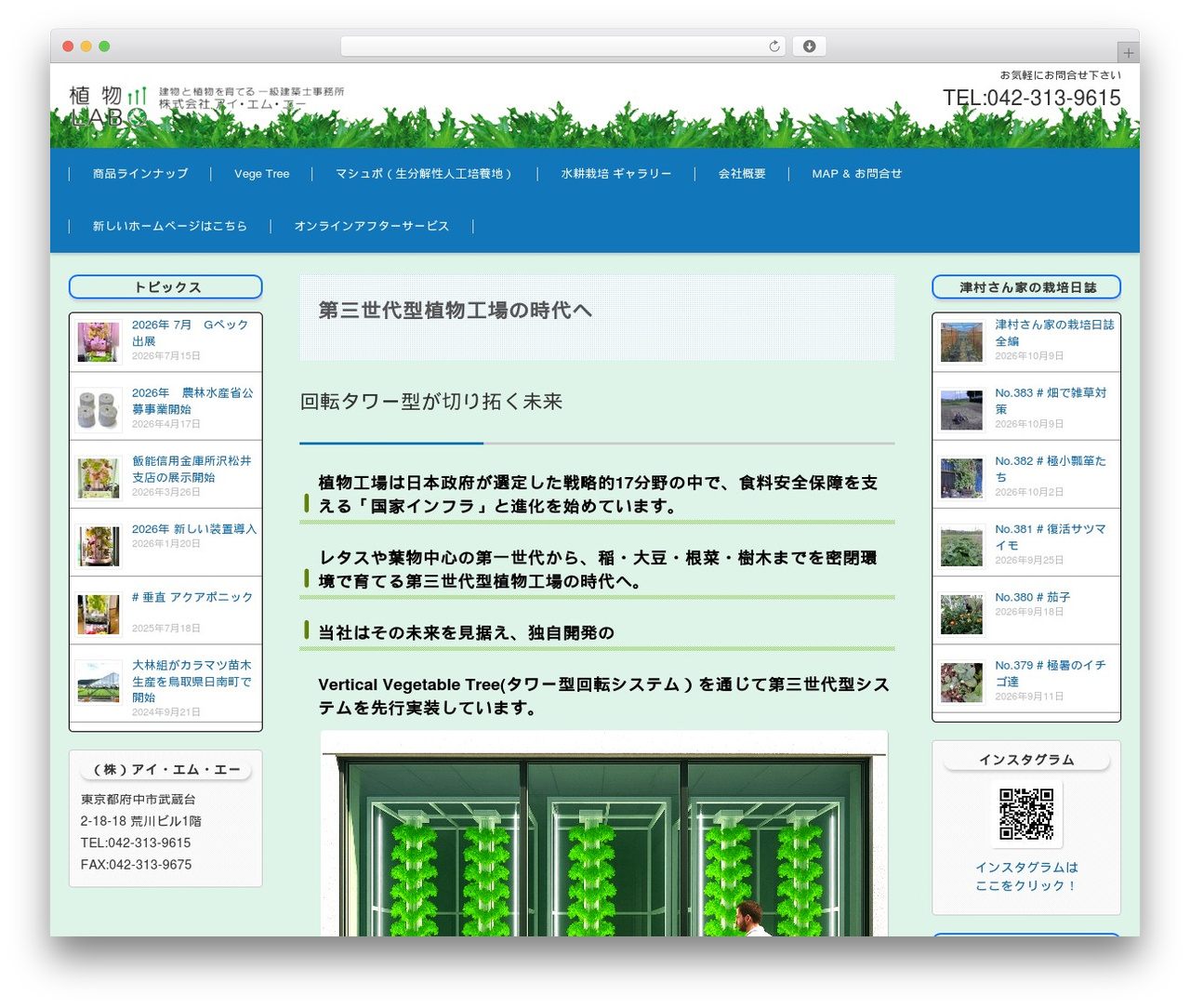Open the マシュポ (生分解性人工培養地) menu item
The width and height of the screenshot is (1190, 1008).
coord(424,174)
